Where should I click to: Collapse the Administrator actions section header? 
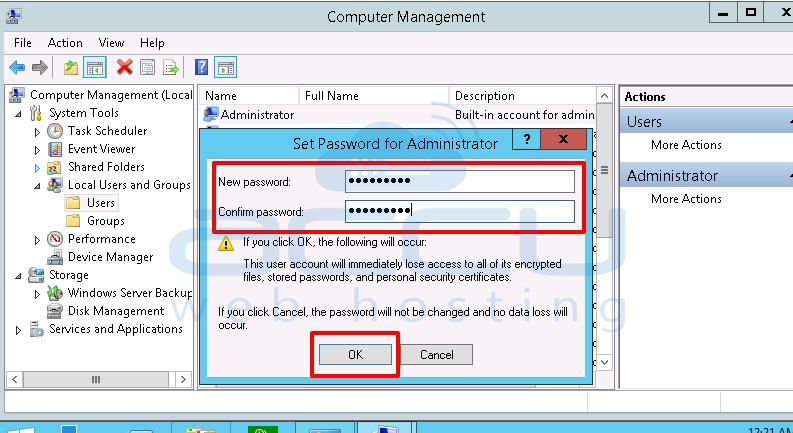click(x=706, y=176)
